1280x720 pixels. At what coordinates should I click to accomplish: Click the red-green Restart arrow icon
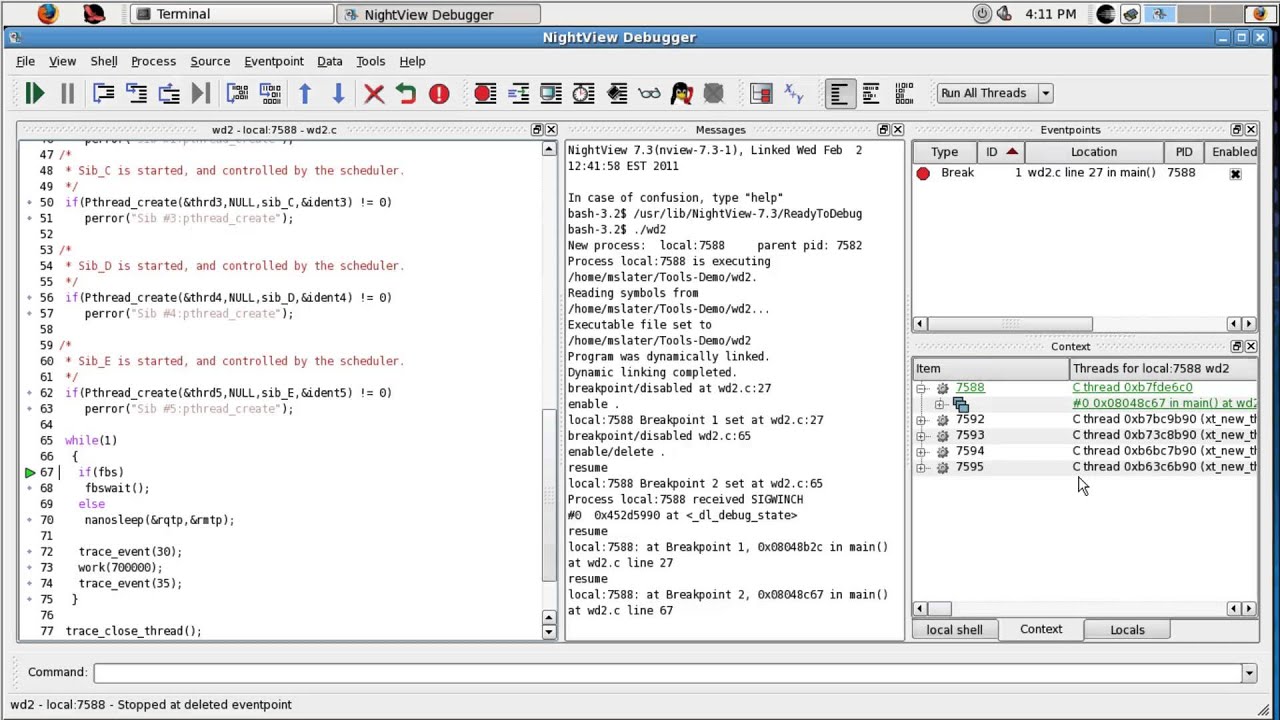click(x=405, y=94)
